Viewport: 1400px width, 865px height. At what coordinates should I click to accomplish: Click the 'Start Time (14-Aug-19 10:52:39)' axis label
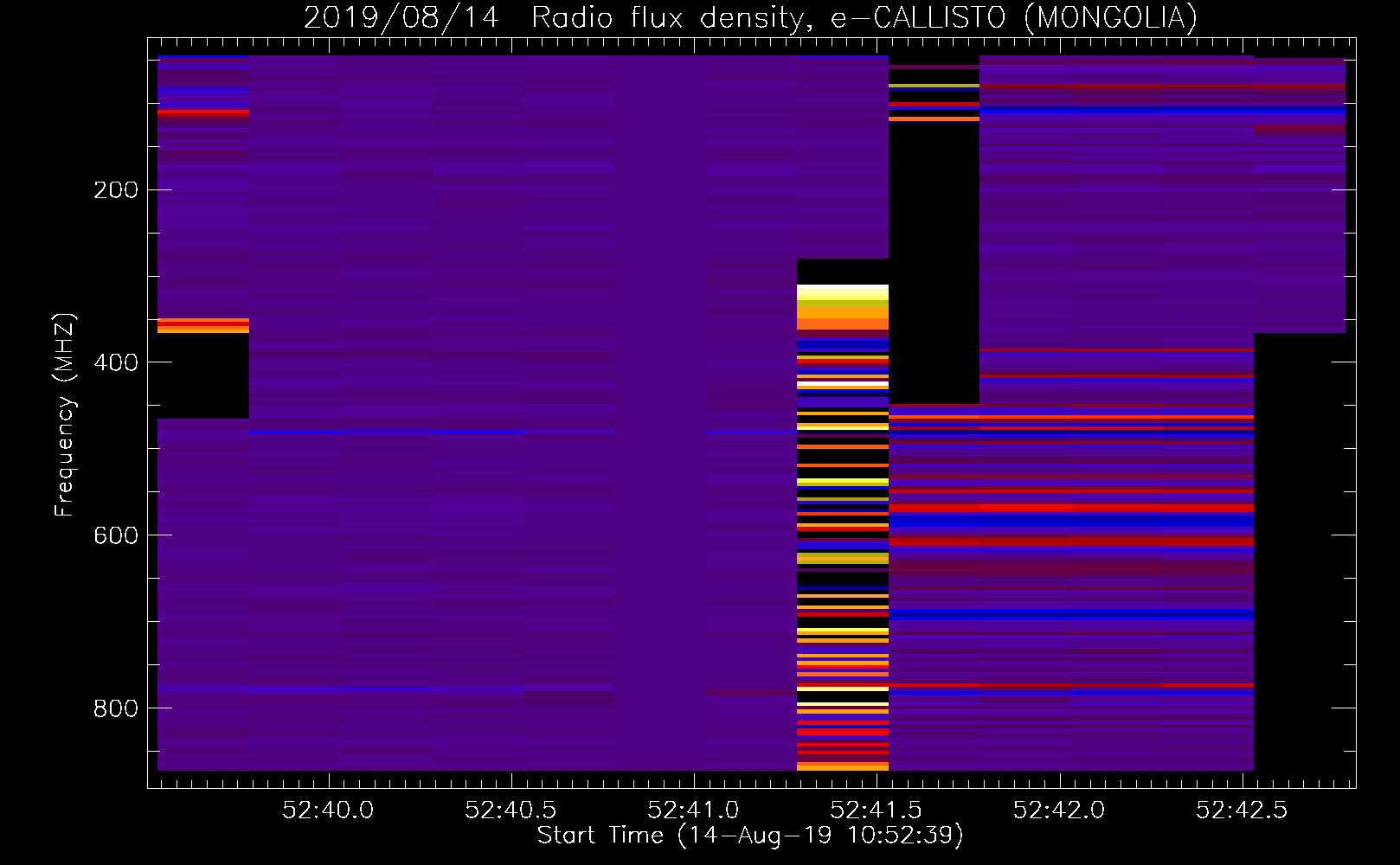pos(750,836)
